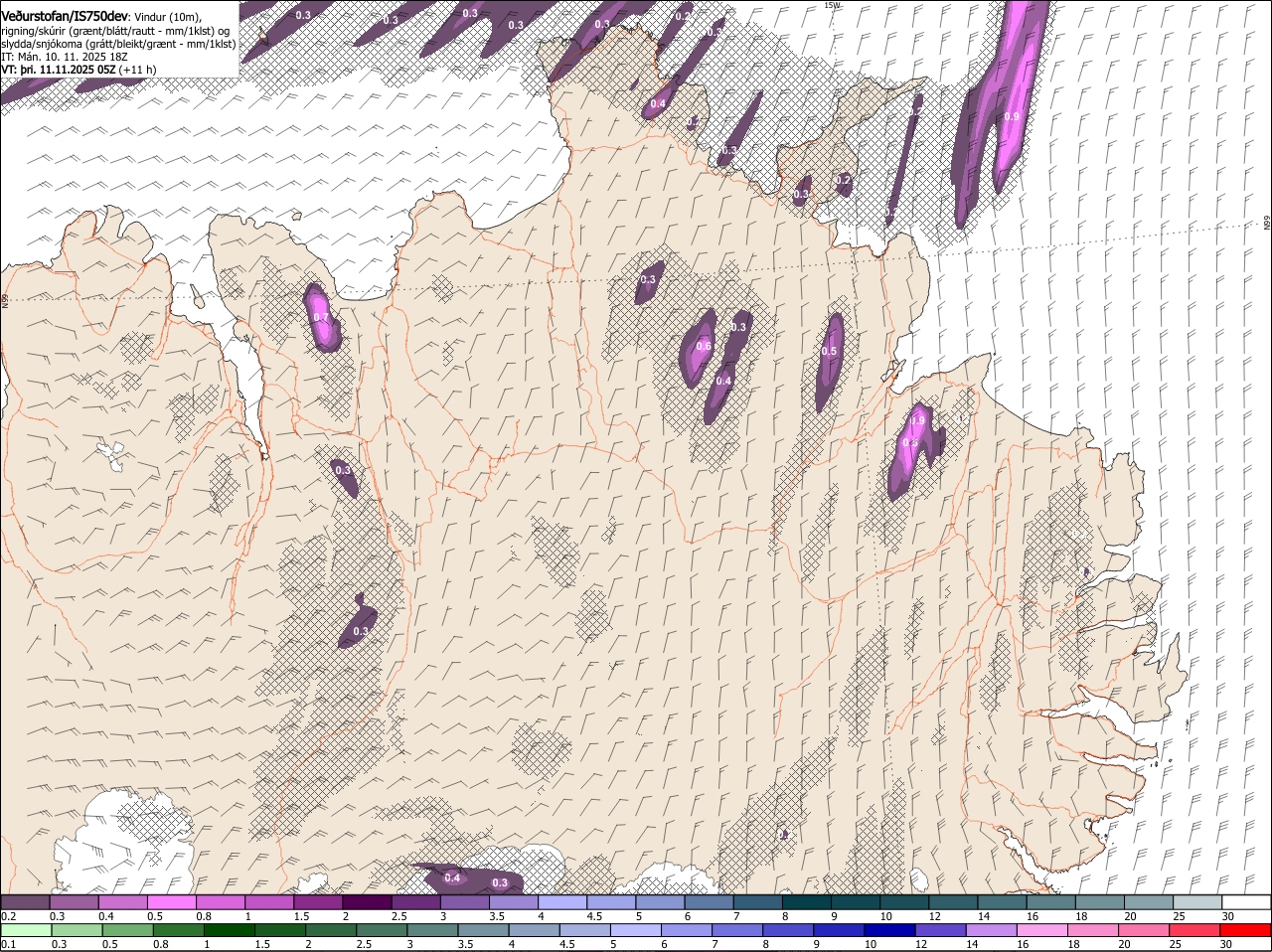
Task: Click the Veðurstofan/IS750dev title text
Action: point(65,16)
